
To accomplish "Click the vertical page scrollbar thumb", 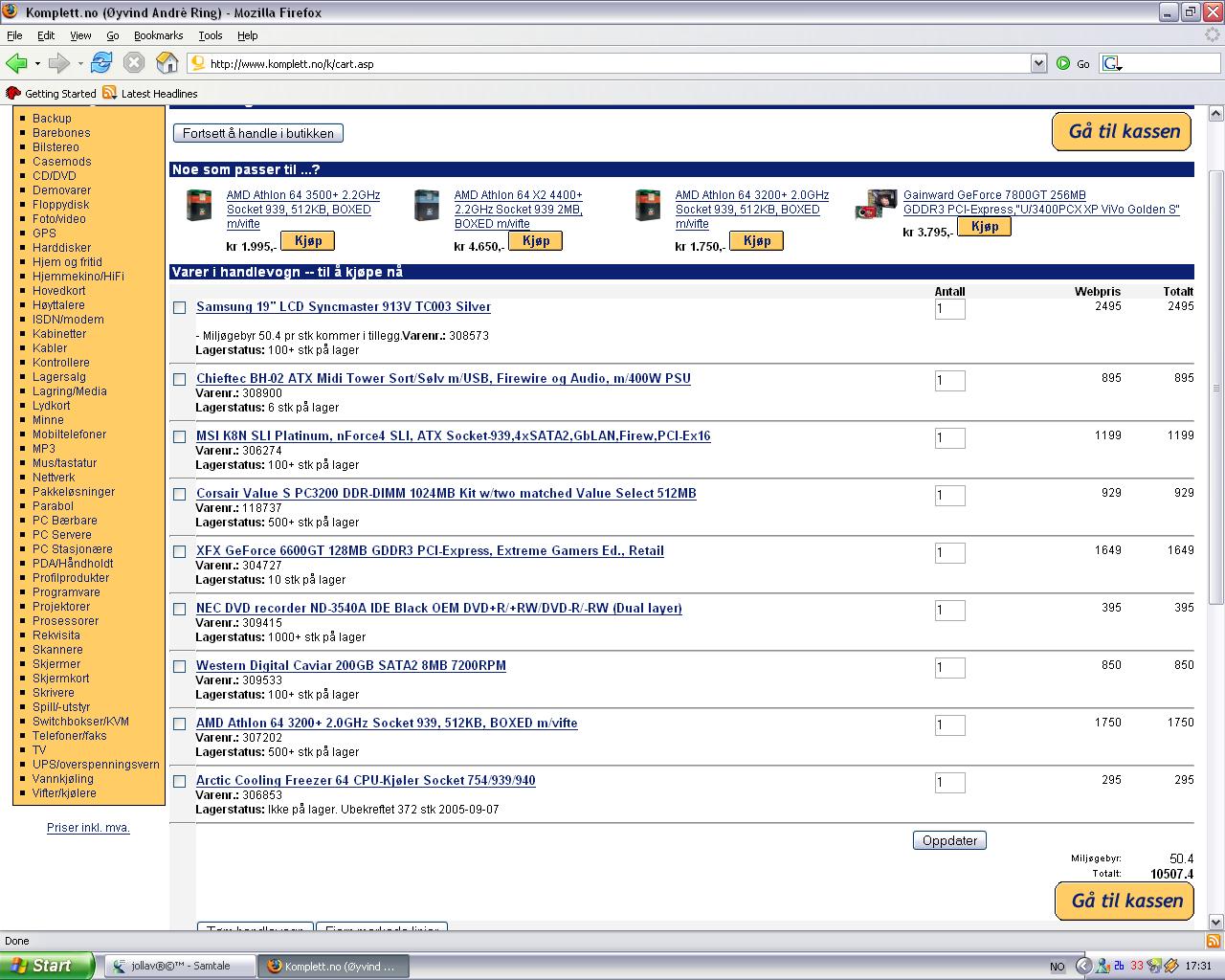I will point(1216,386).
